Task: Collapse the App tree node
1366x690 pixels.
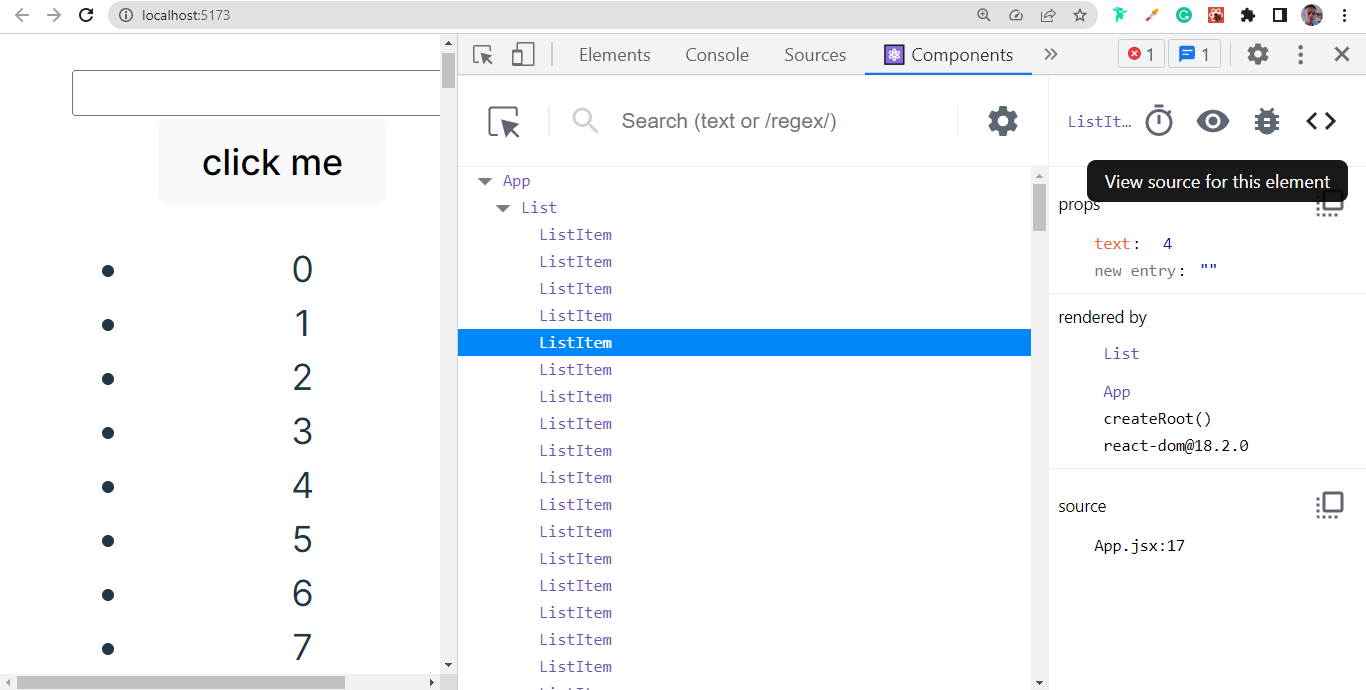Action: (x=485, y=181)
